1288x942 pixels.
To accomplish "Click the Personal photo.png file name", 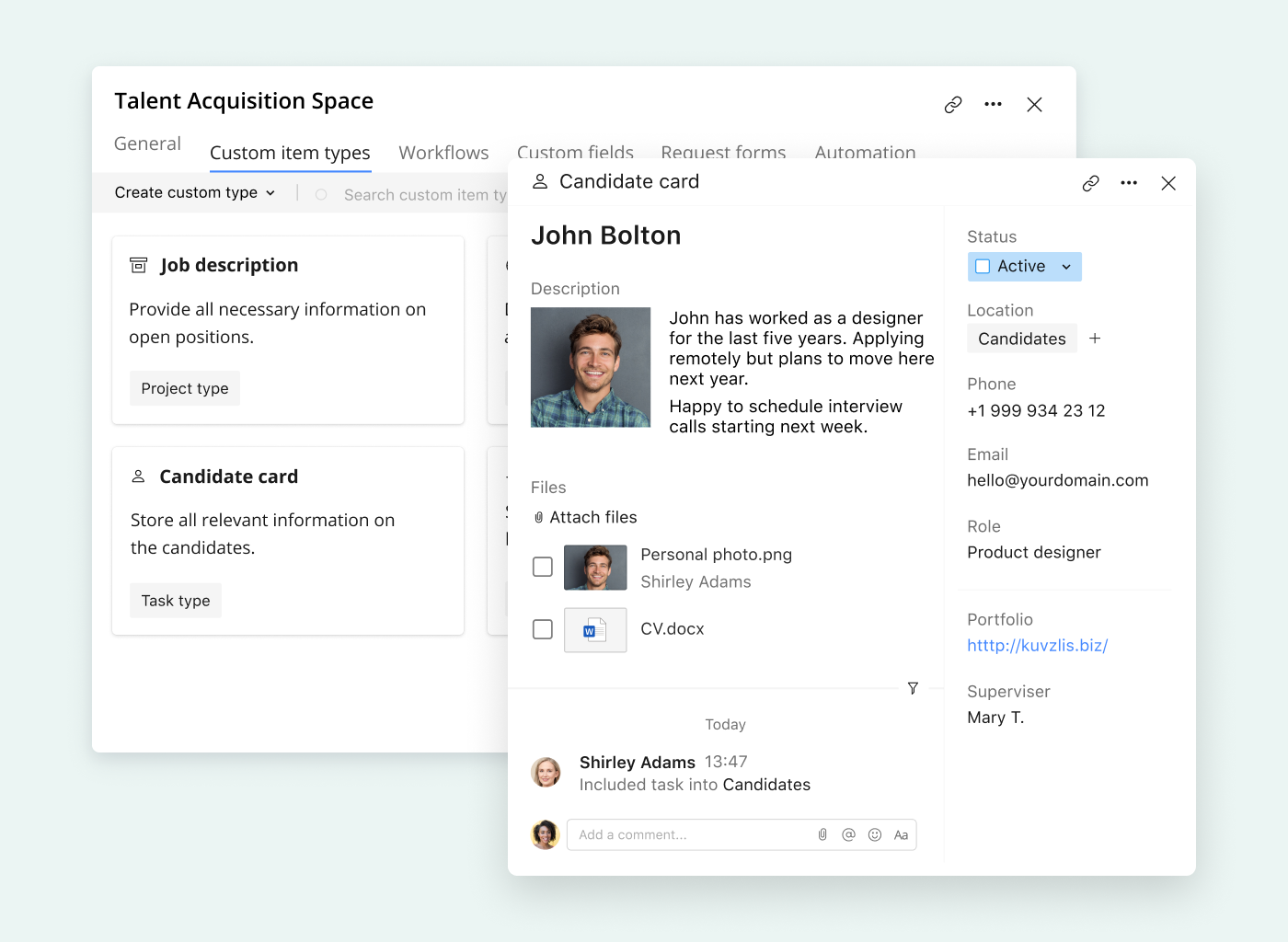I will pos(716,555).
